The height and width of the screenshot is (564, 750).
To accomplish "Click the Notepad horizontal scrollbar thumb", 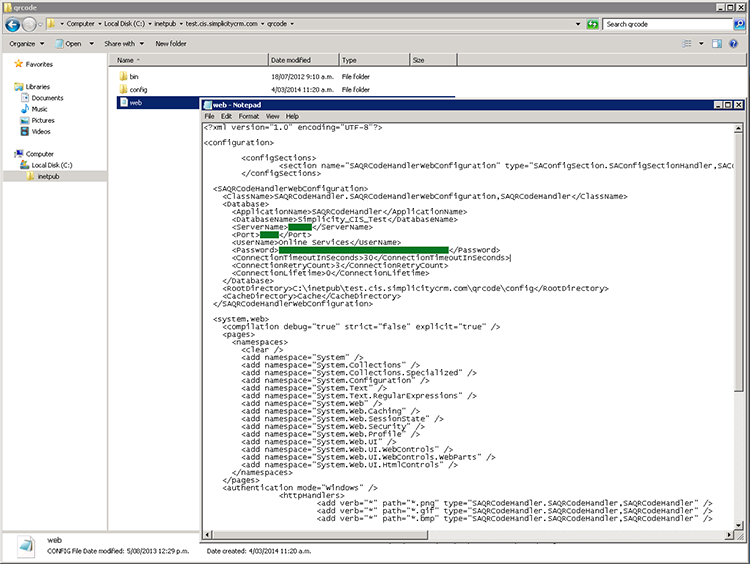I will pyautogui.click(x=320, y=535).
